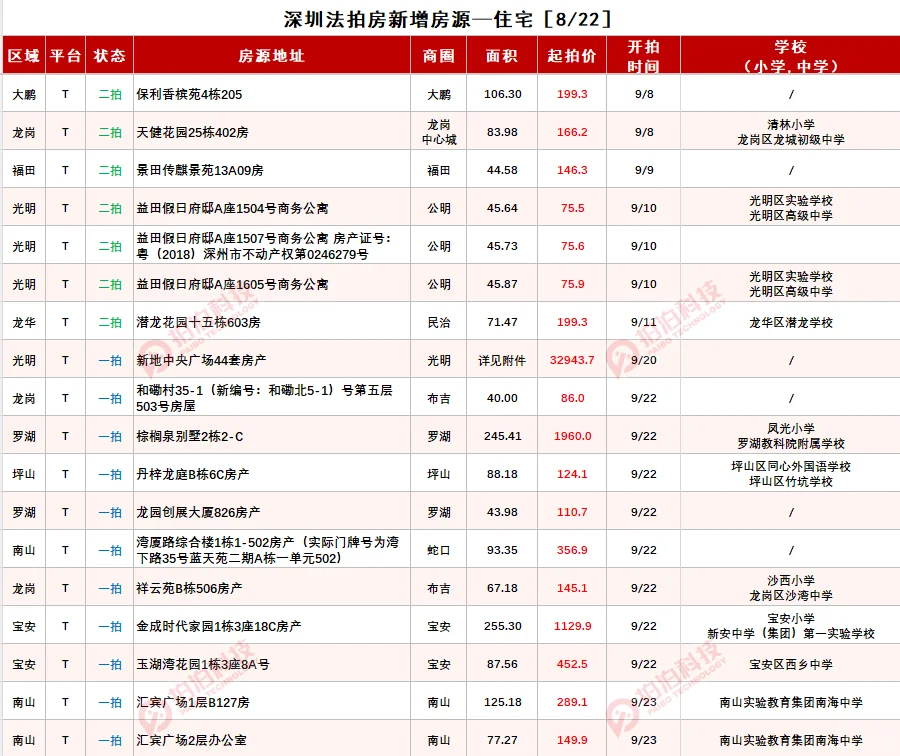The image size is (900, 756).
Task: Select address 湾厦路综合楼1栋1-502房产
Action: click(267, 550)
